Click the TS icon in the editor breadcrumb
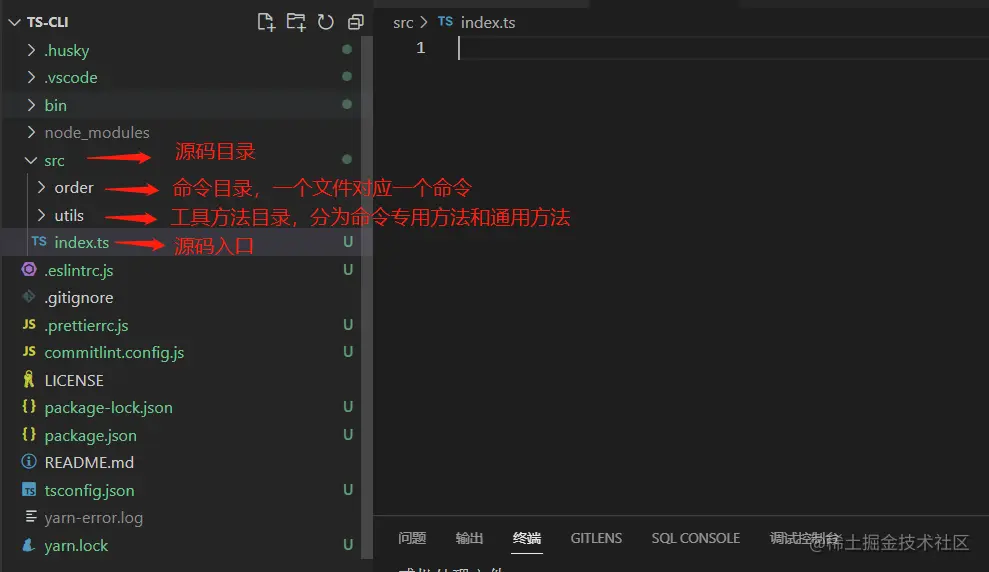The width and height of the screenshot is (989, 572). [445, 21]
